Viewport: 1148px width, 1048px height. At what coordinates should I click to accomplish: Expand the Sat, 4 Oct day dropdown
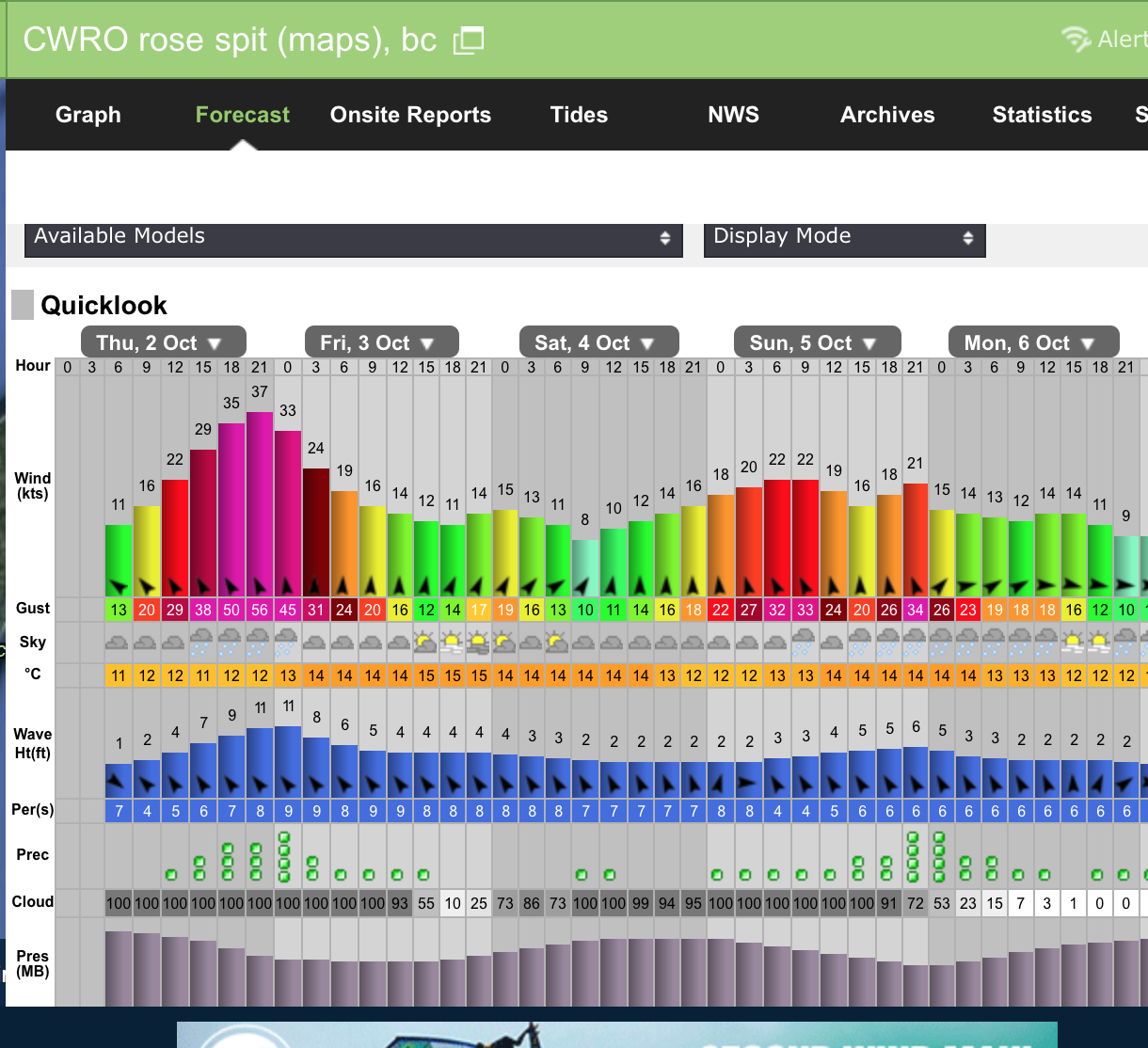[598, 341]
